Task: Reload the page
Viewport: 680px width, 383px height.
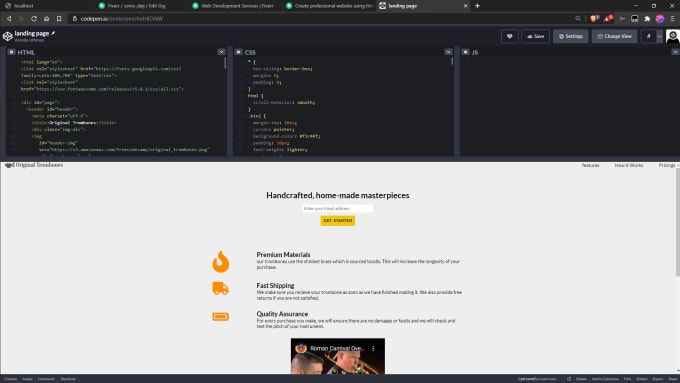Action: point(34,19)
